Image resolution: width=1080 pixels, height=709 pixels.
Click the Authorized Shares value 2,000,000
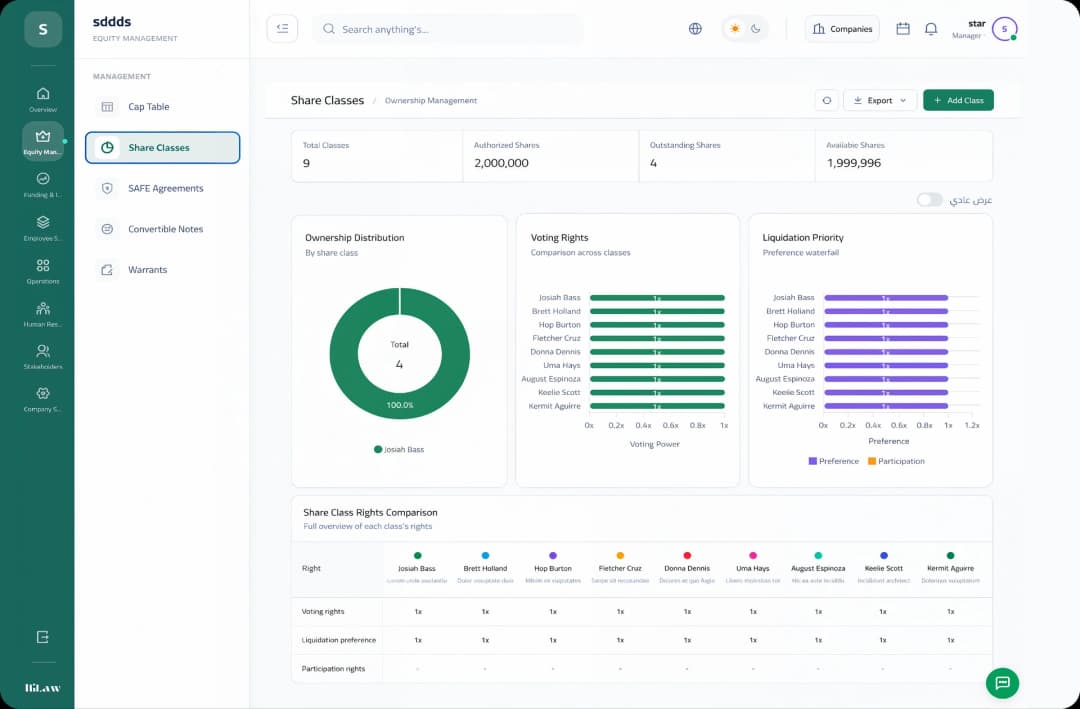[501, 163]
